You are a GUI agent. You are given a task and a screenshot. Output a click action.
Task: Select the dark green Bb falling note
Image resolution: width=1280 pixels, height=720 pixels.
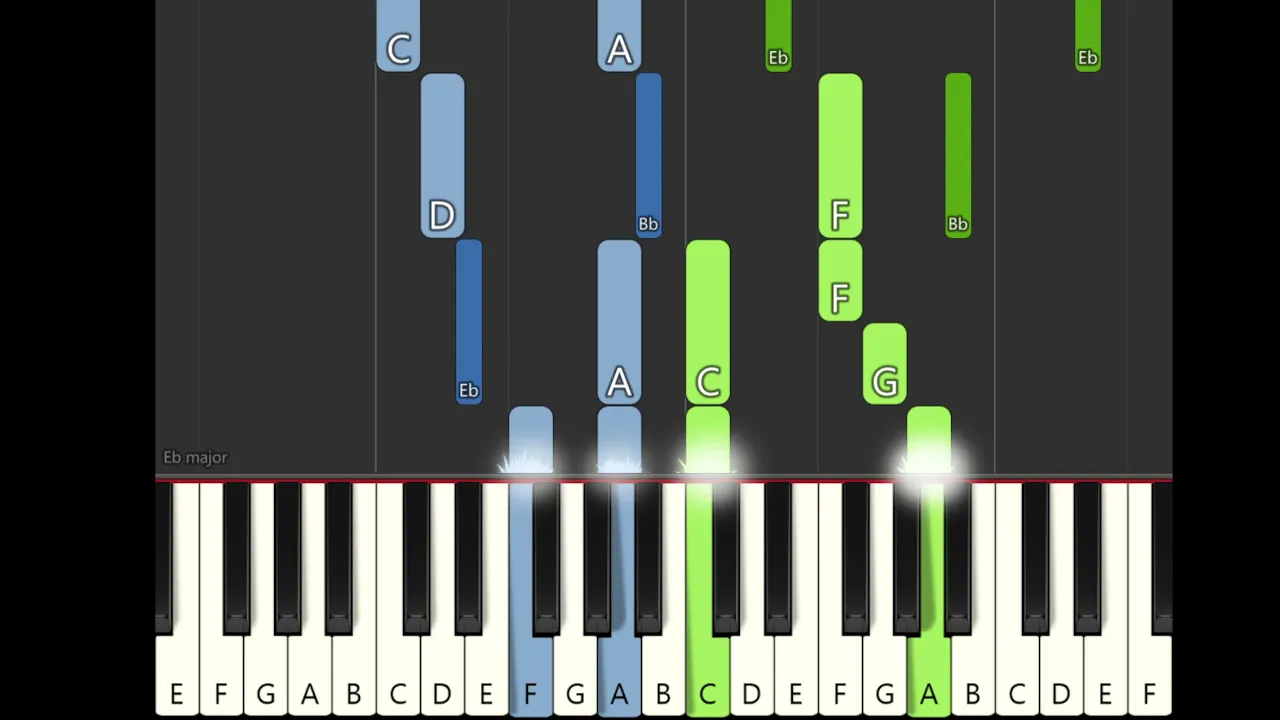958,155
